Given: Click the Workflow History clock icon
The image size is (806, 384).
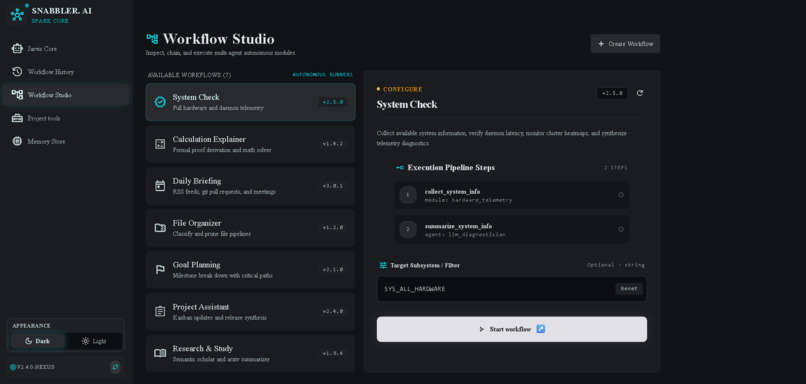Looking at the screenshot, I should coord(17,71).
